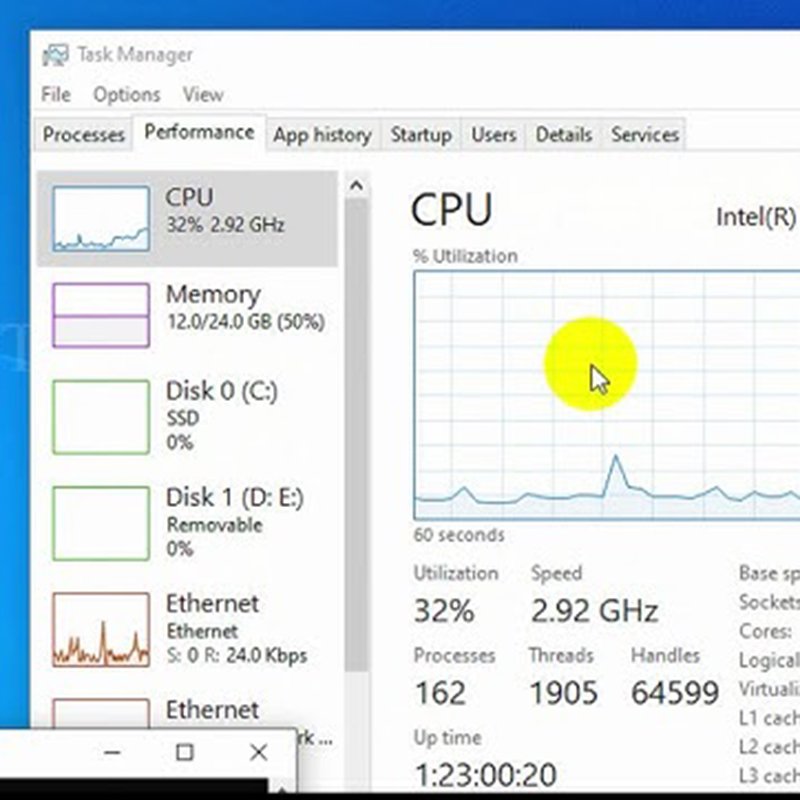Viewport: 800px width, 800px height.
Task: Click the Task Manager title bar icon
Action: 56,55
